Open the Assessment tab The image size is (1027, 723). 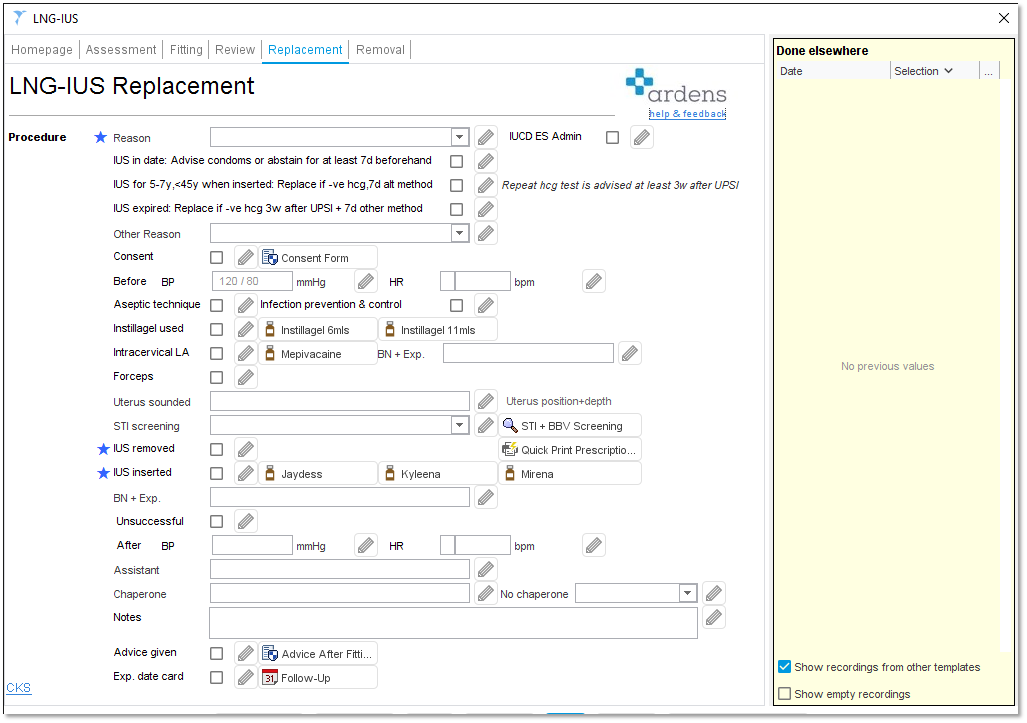[120, 49]
